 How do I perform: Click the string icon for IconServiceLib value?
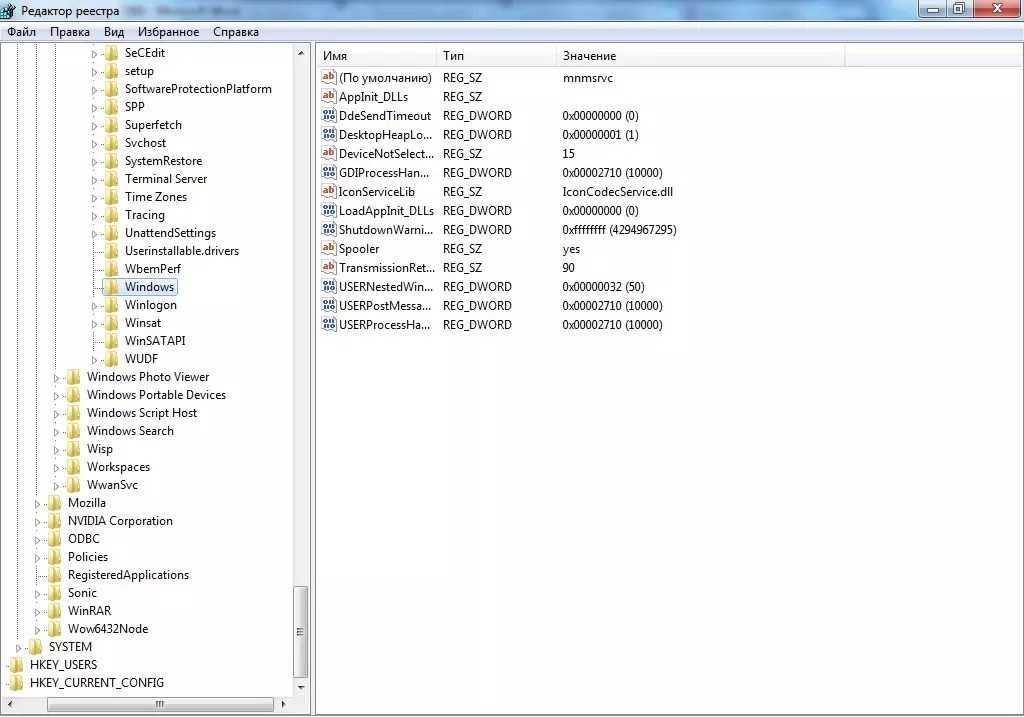coord(329,192)
